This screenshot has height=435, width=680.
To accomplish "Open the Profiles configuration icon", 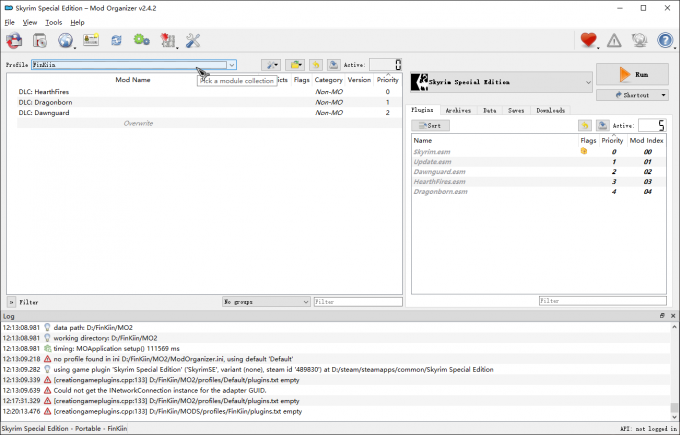I will coord(91,40).
